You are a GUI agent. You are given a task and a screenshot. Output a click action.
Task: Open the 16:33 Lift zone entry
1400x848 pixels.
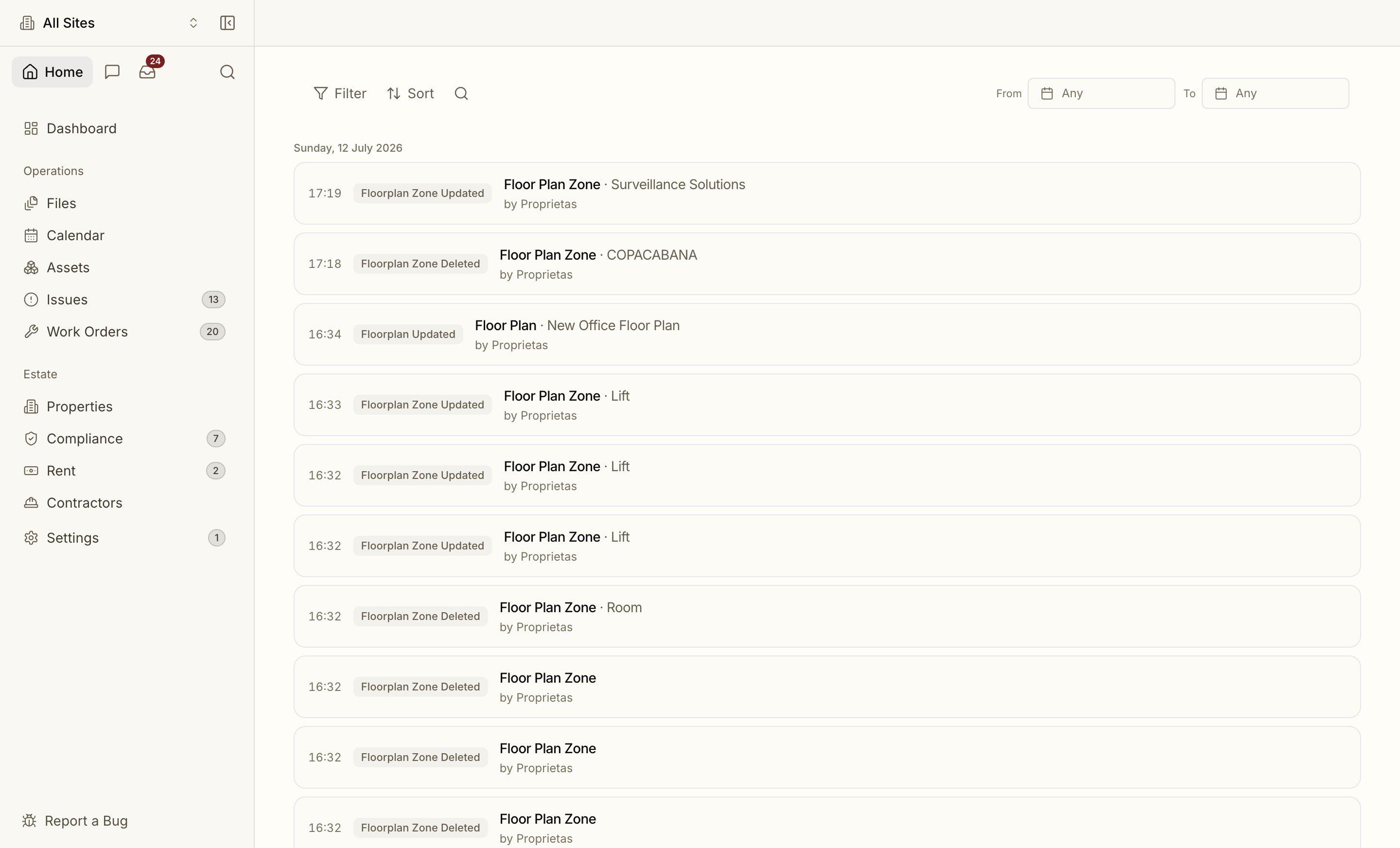pyautogui.click(x=827, y=405)
